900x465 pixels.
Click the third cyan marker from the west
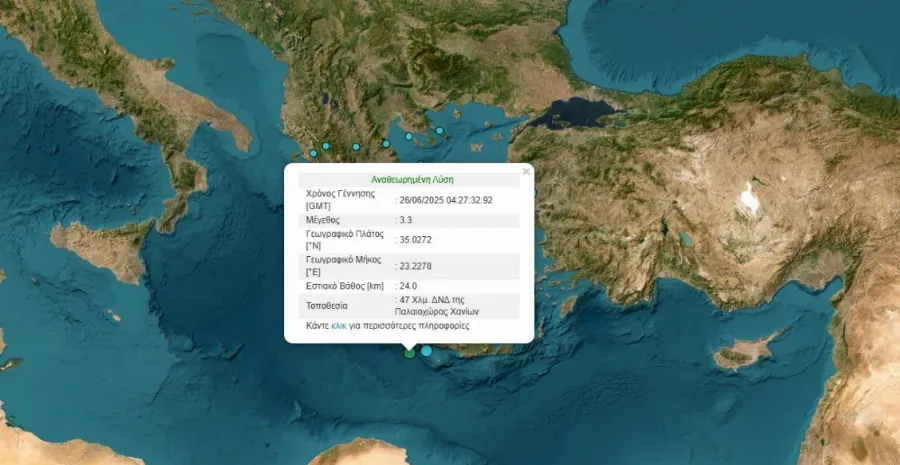[355, 146]
